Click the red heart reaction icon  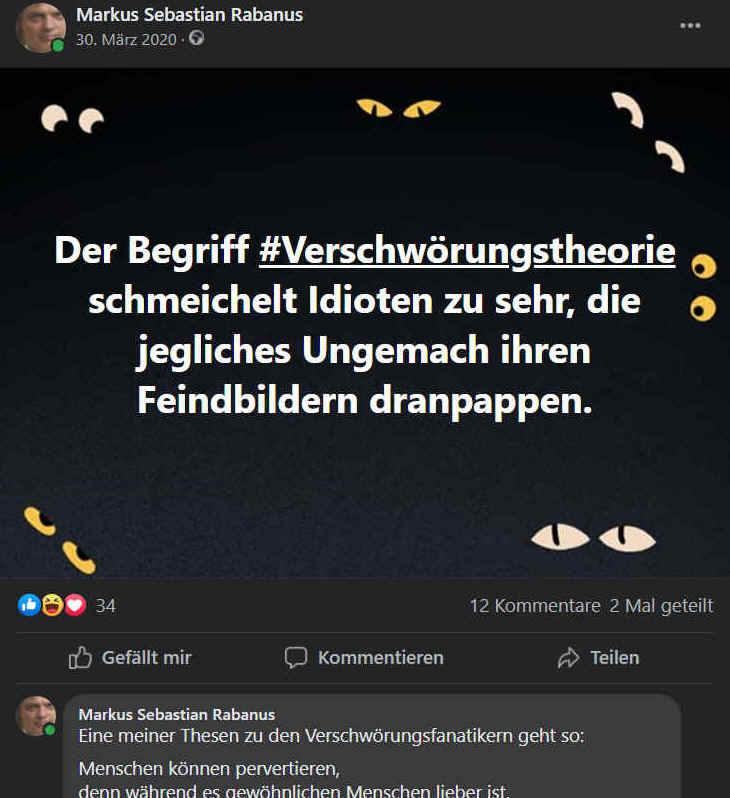pos(75,605)
